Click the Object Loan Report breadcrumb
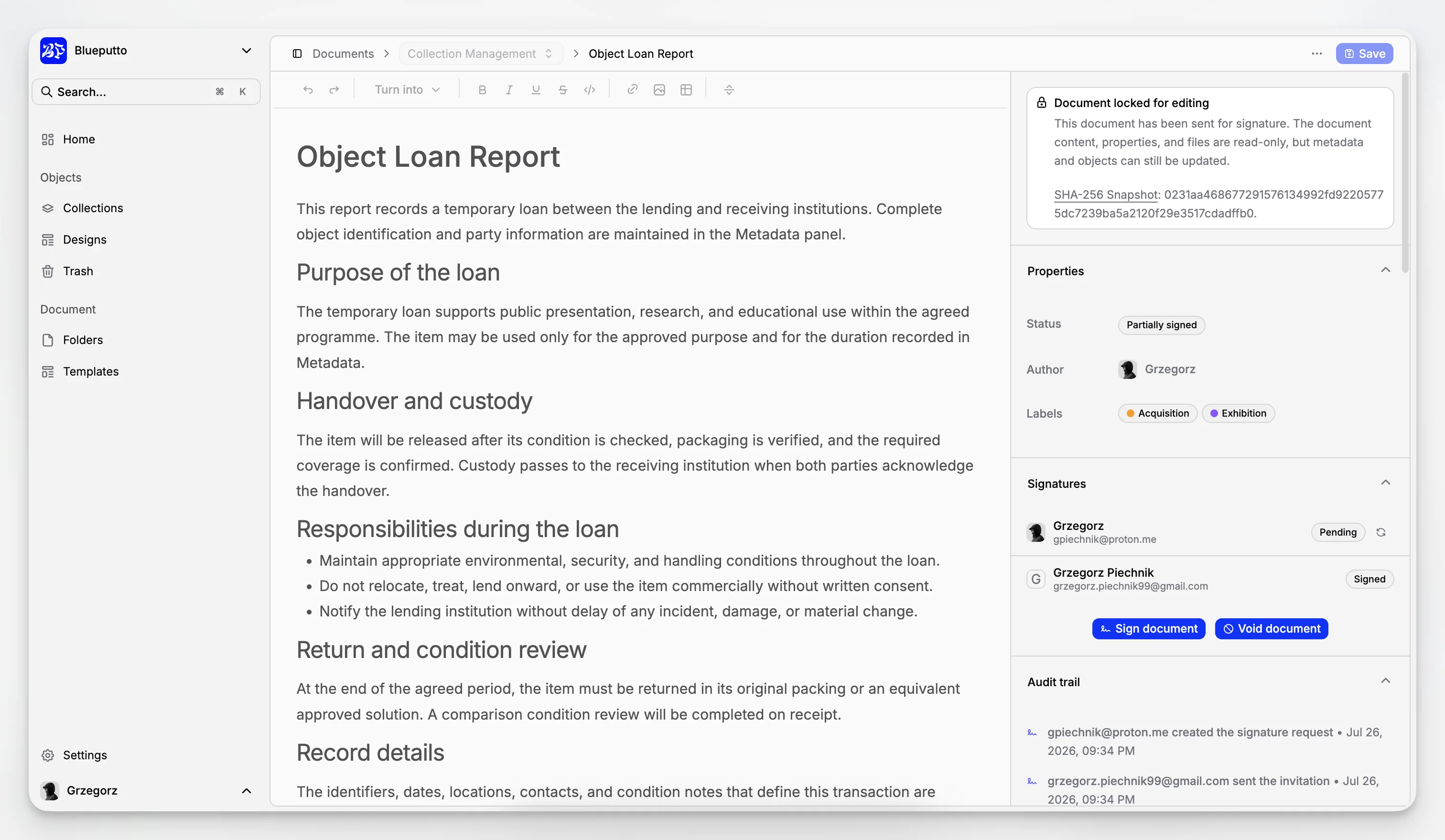Image resolution: width=1445 pixels, height=840 pixels. [640, 54]
